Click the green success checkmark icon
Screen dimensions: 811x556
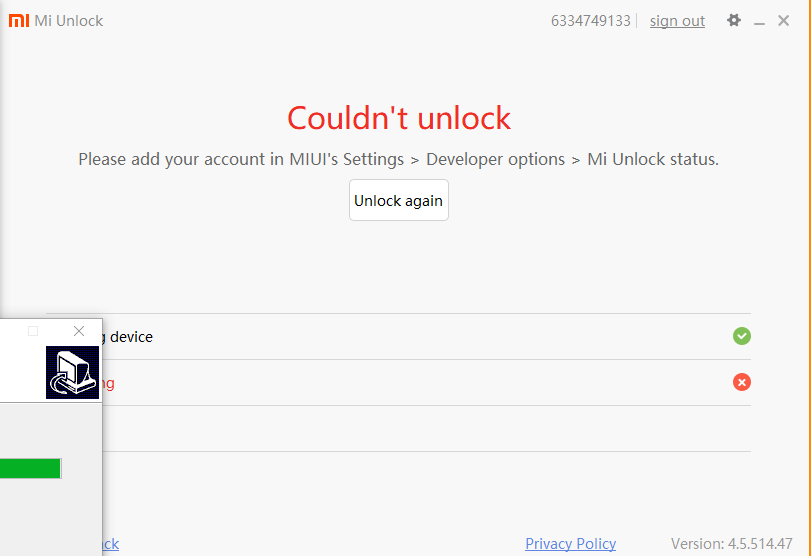(741, 336)
